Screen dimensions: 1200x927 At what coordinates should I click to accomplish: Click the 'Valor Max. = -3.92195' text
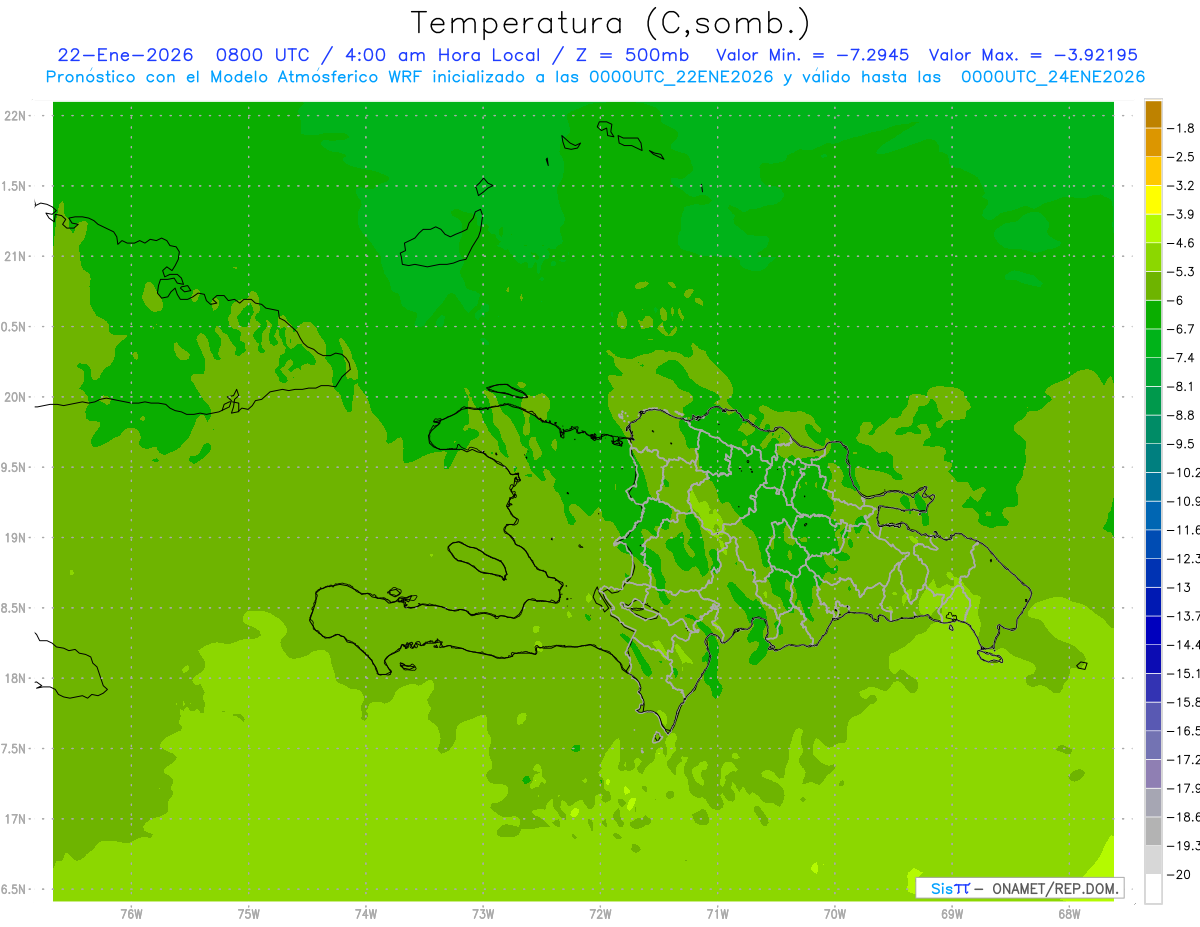point(1033,55)
